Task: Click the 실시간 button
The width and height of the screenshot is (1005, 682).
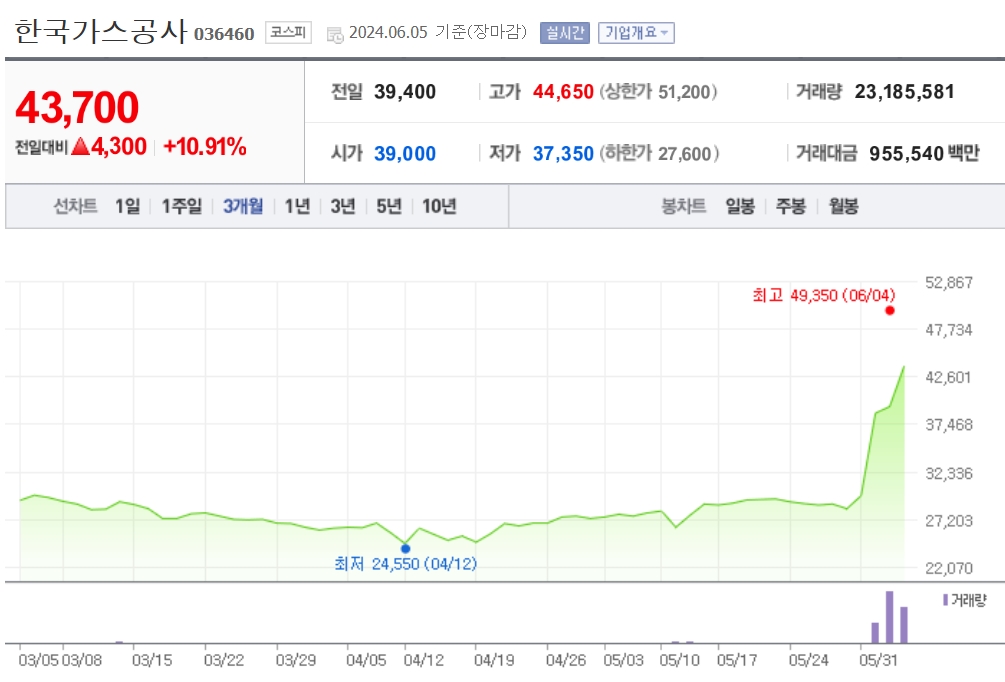Action: (564, 33)
